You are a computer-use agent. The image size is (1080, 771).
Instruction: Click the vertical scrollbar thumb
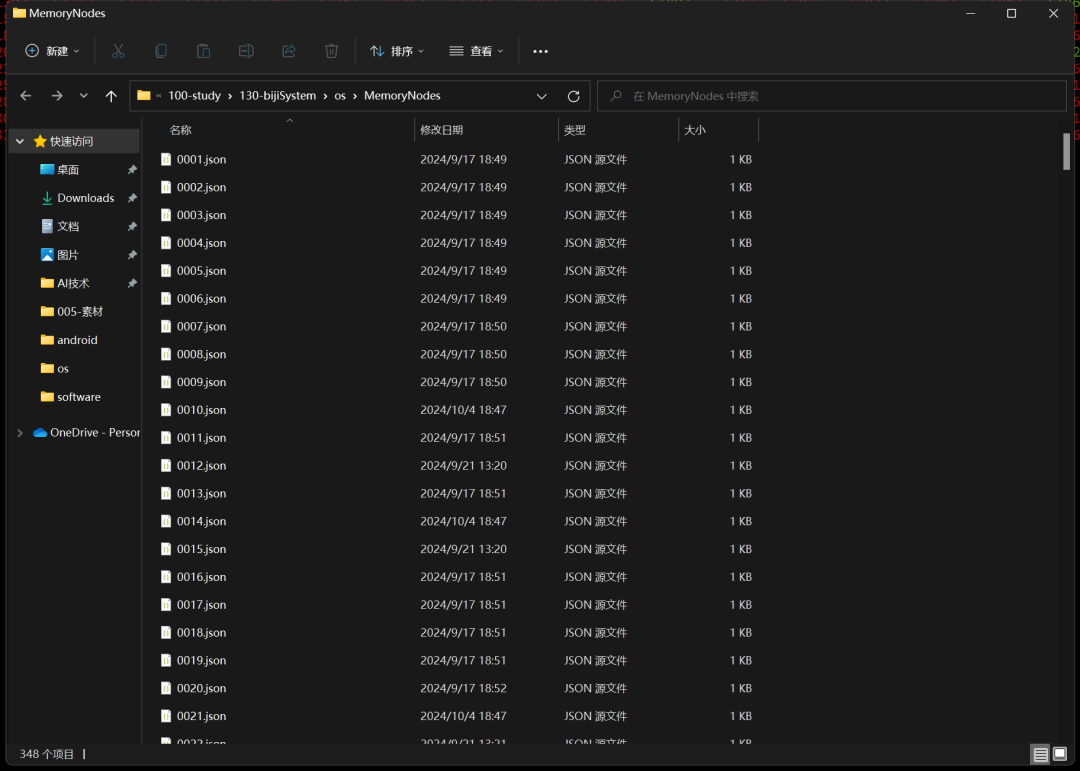pos(1066,151)
